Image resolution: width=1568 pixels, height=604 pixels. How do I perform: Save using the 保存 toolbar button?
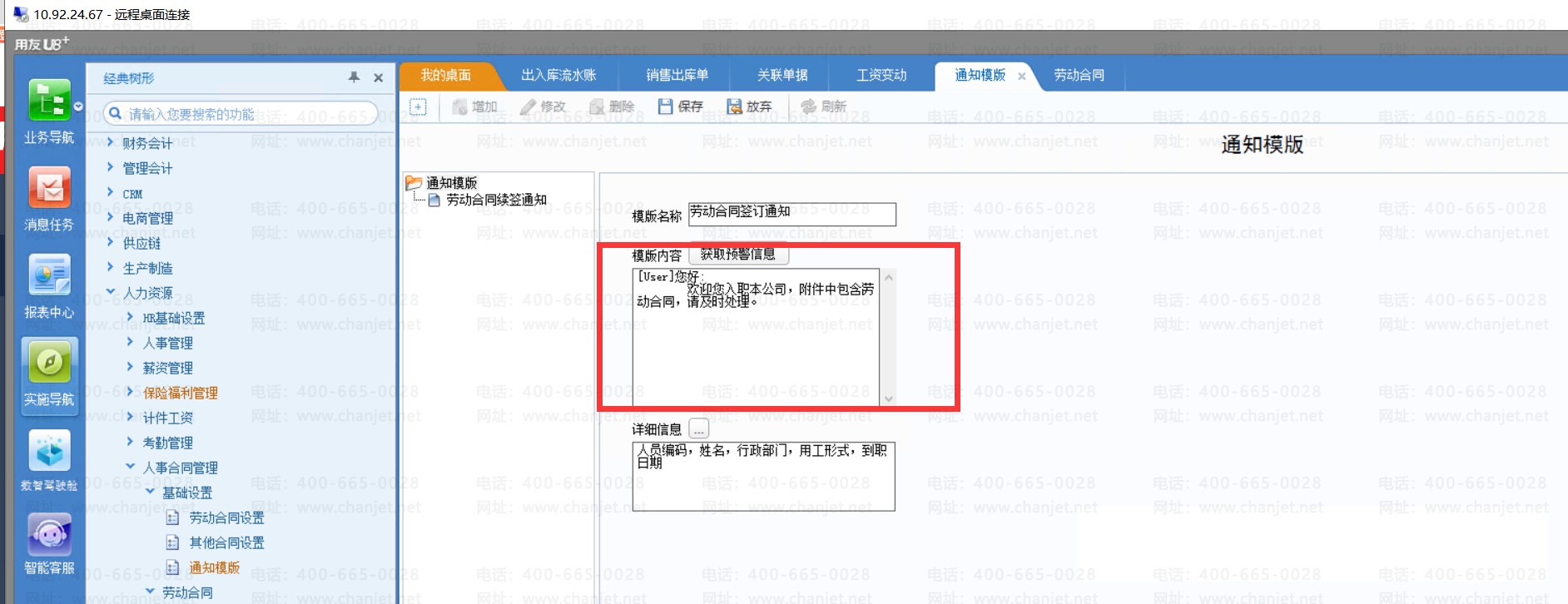pos(681,106)
